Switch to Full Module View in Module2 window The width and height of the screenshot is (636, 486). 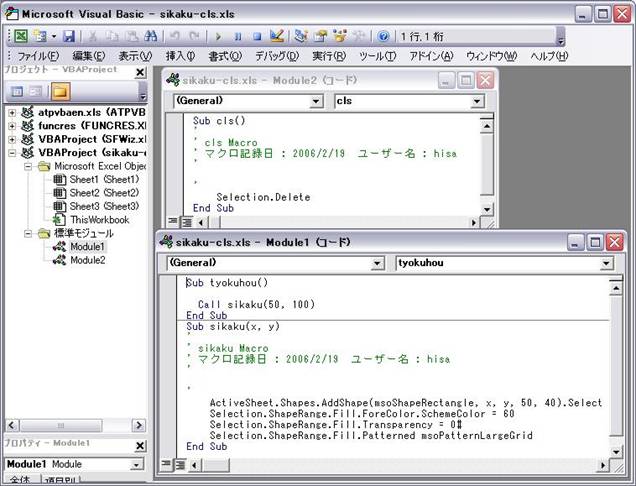pyautogui.click(x=187, y=222)
